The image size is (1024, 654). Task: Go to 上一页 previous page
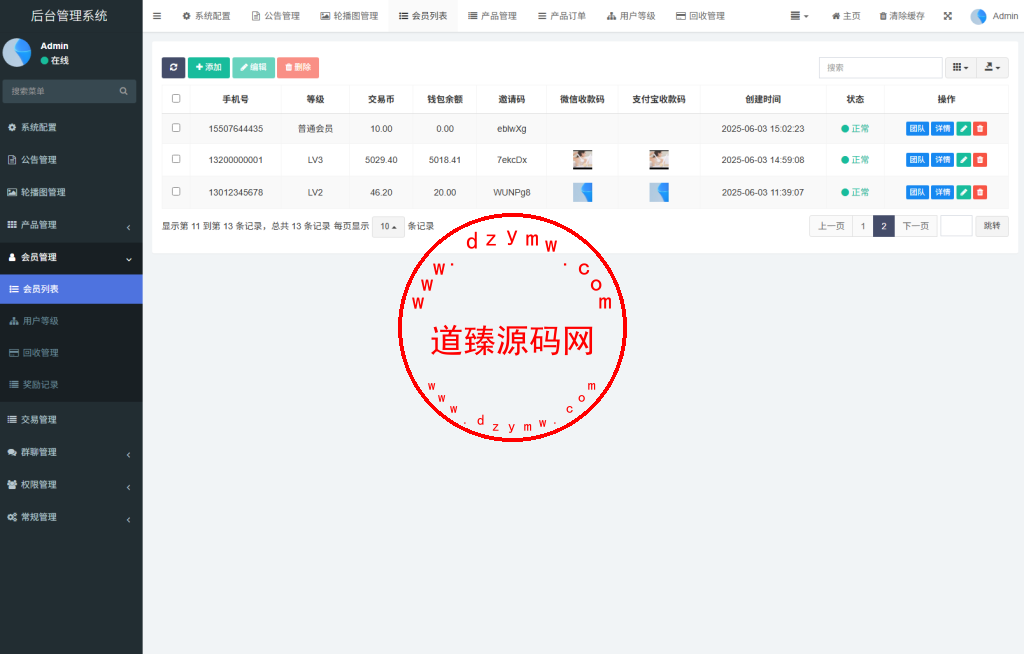831,226
